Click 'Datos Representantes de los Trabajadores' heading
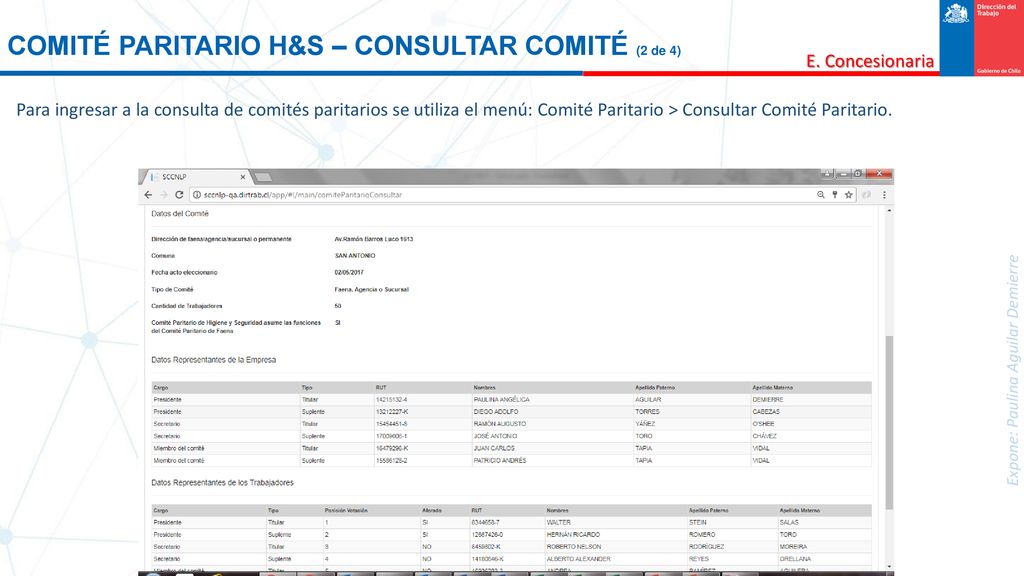The height and width of the screenshot is (576, 1024). click(x=222, y=483)
